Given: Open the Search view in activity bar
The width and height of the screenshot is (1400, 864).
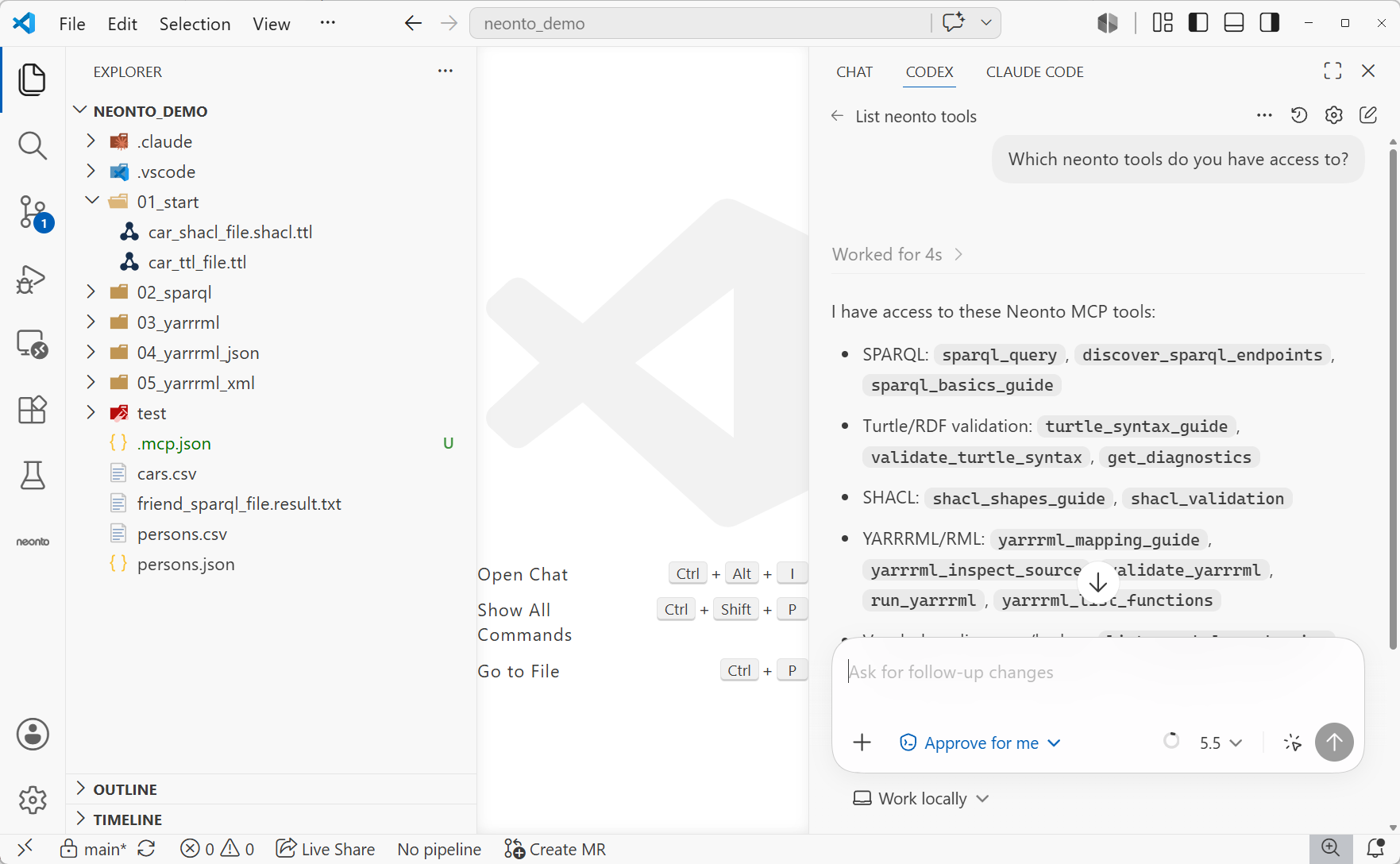Looking at the screenshot, I should tap(33, 145).
